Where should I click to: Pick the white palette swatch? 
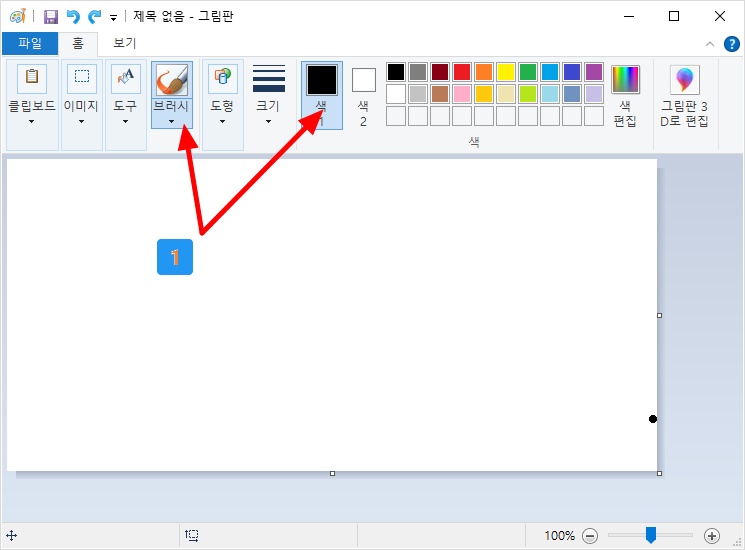click(x=396, y=94)
